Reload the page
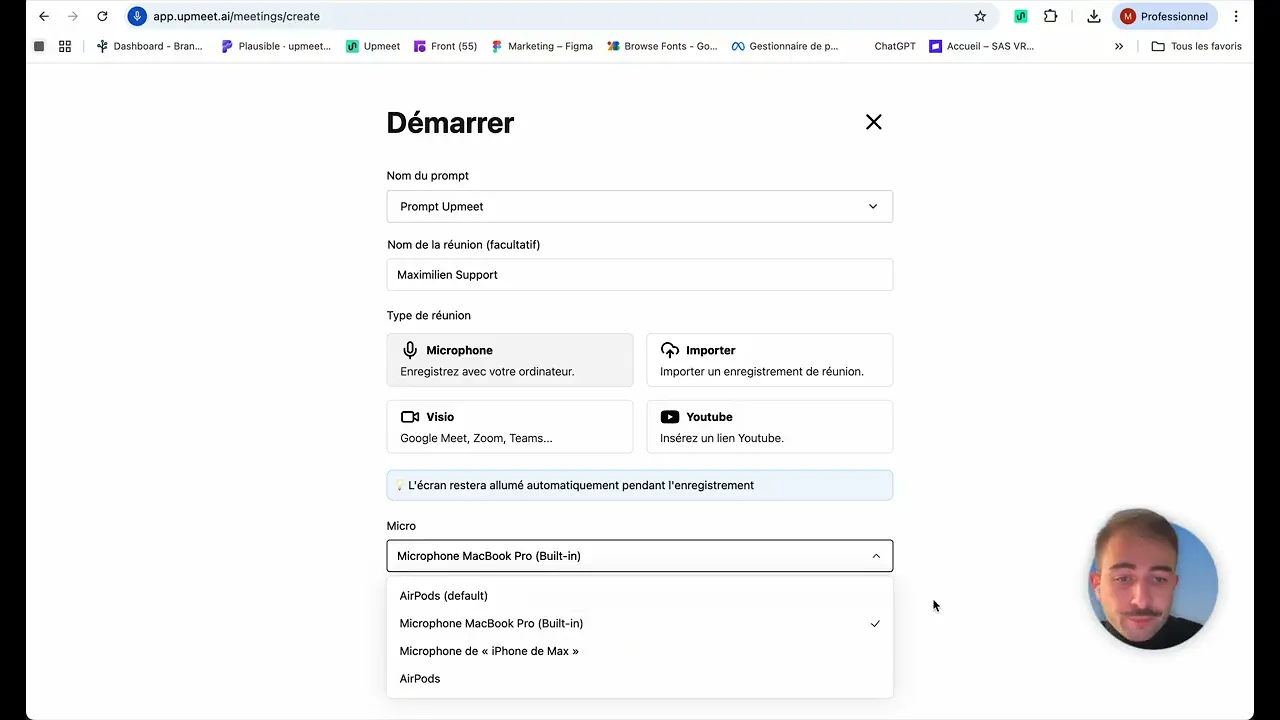 102,16
